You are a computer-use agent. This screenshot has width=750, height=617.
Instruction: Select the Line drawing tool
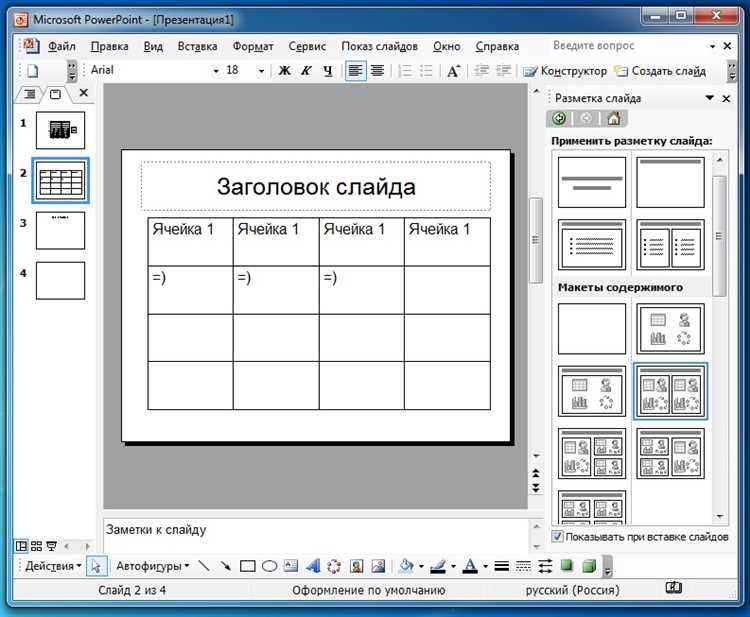pos(204,566)
